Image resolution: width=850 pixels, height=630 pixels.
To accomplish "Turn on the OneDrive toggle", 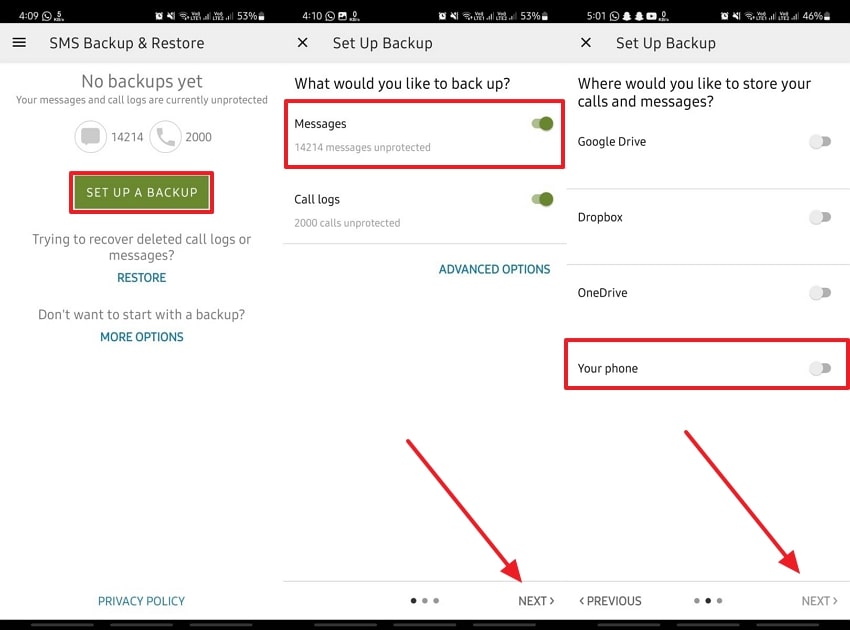I will (x=819, y=293).
